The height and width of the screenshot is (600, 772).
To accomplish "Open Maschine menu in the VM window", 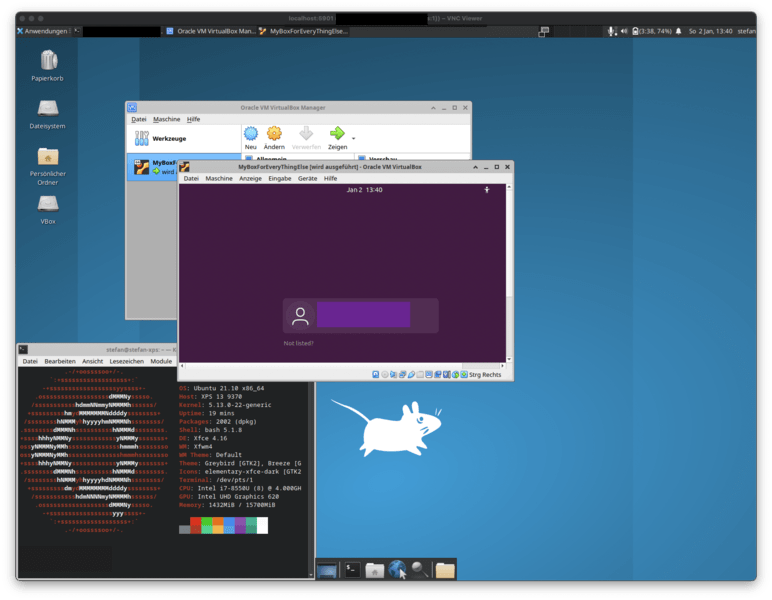I will pos(219,179).
